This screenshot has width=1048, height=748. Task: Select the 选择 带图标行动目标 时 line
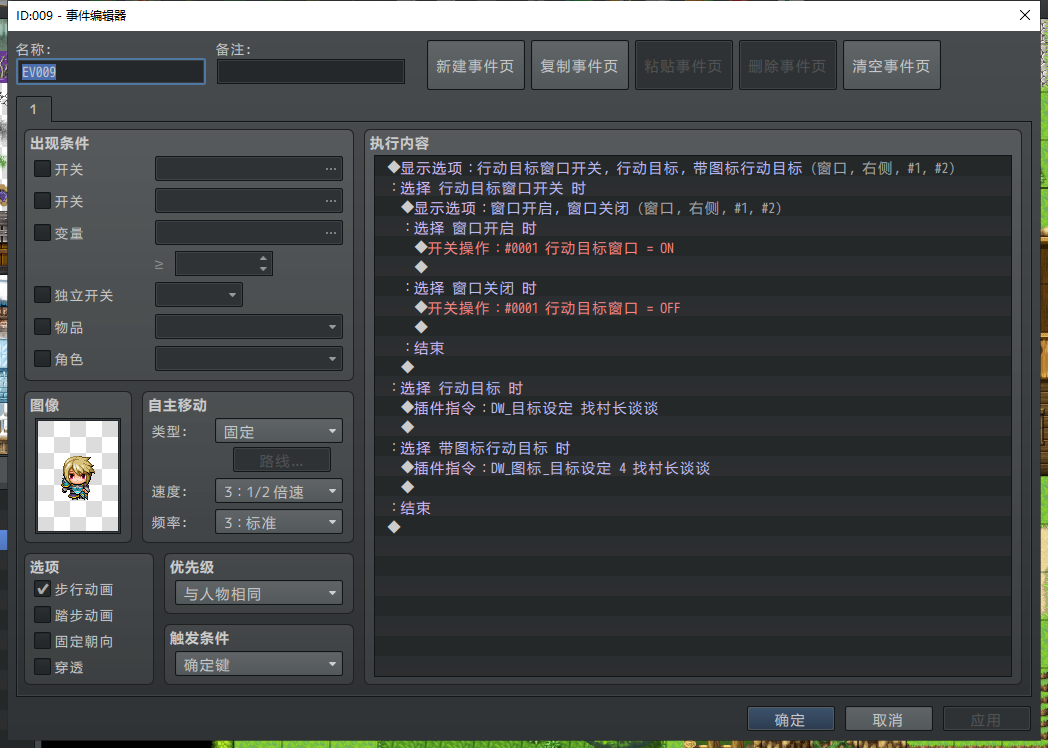click(x=693, y=448)
